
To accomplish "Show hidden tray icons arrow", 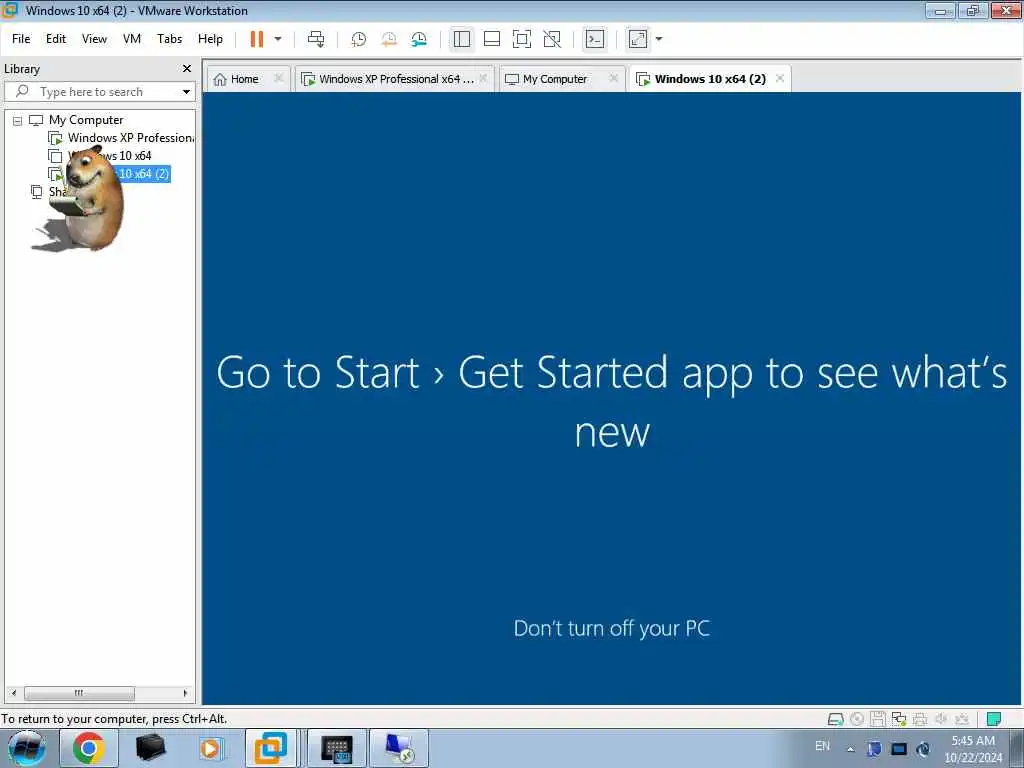I will 850,749.
